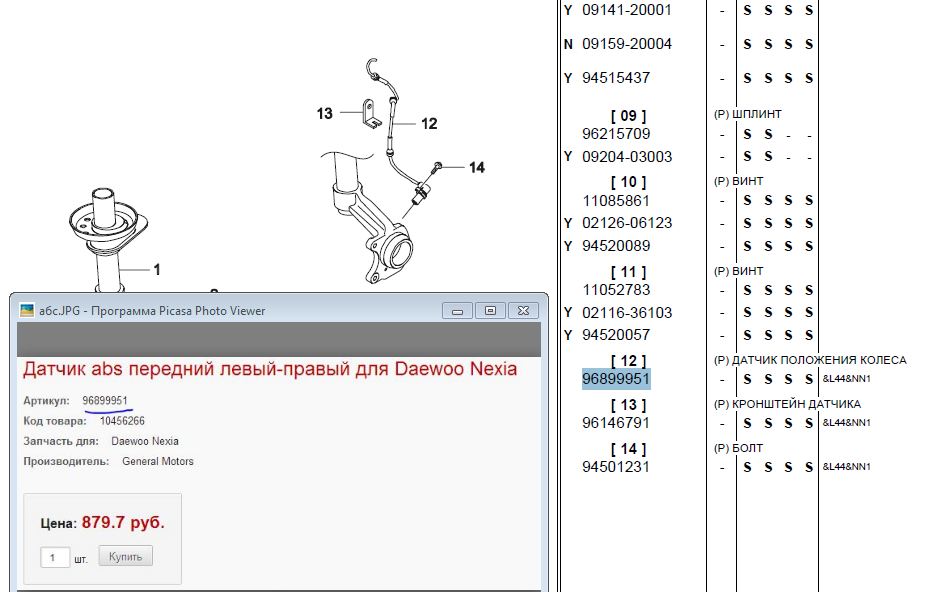Click part number 96215709 in the catalog

(x=616, y=134)
